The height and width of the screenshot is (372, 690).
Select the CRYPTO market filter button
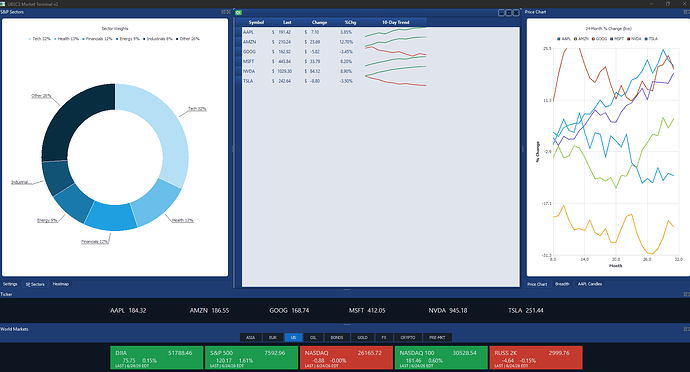407,337
